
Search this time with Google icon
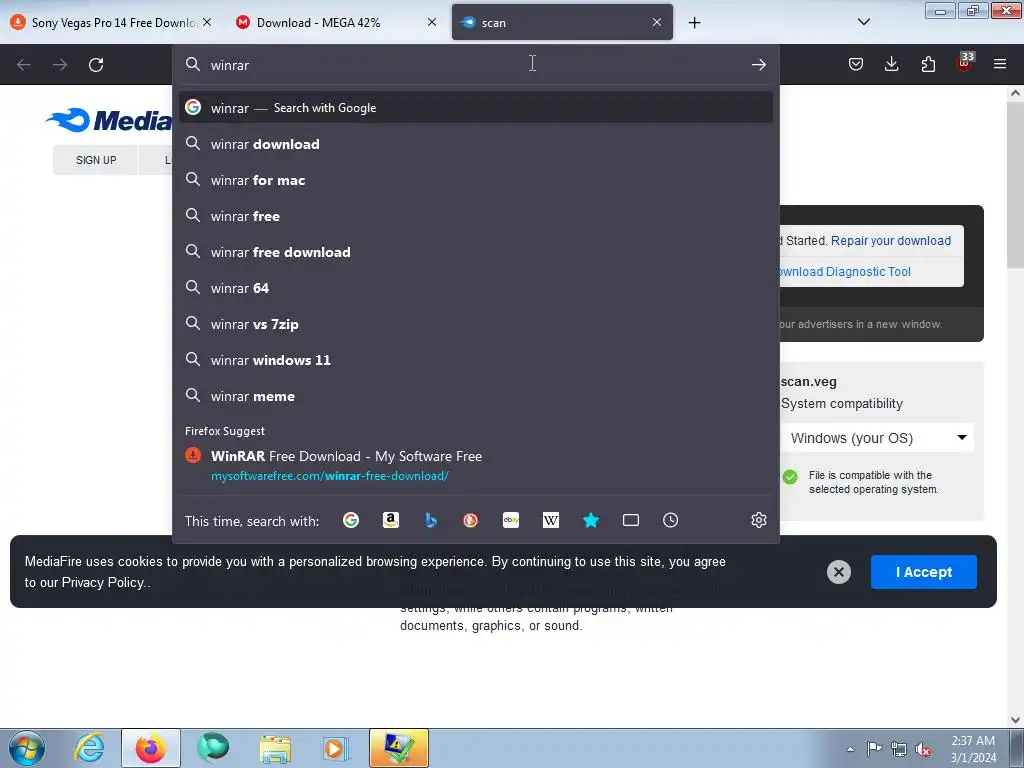coord(351,520)
